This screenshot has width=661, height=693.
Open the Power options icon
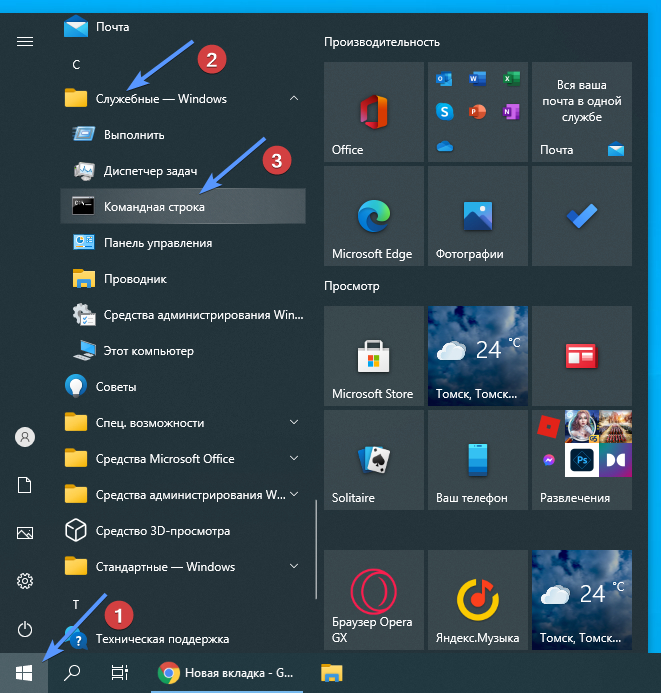[25, 629]
